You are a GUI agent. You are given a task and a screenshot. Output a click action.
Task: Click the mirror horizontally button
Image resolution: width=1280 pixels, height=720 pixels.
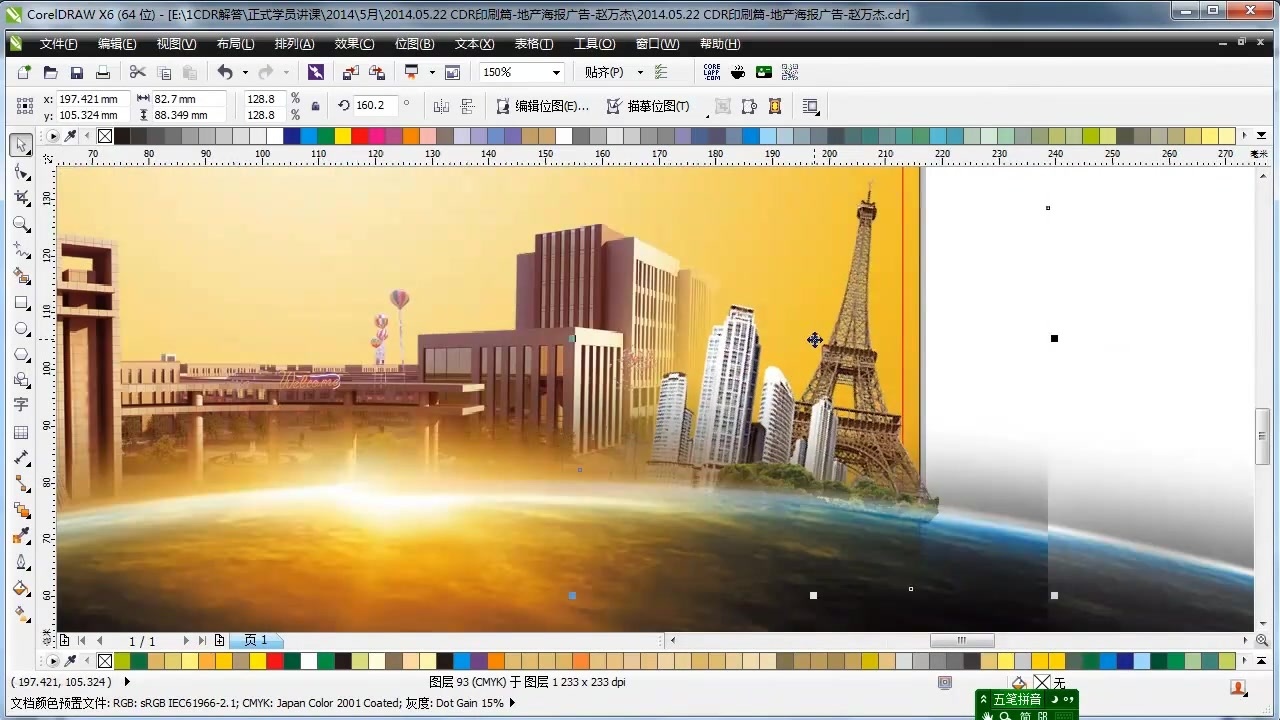point(441,106)
